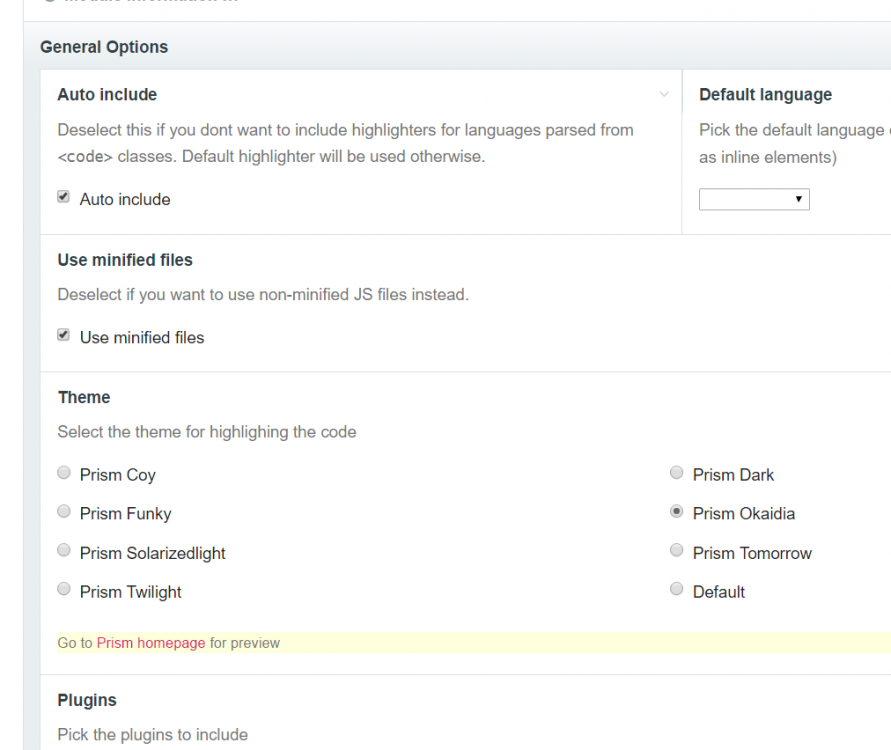Click the Plugins field heading
Image resolution: width=891 pixels, height=750 pixels.
point(87,700)
